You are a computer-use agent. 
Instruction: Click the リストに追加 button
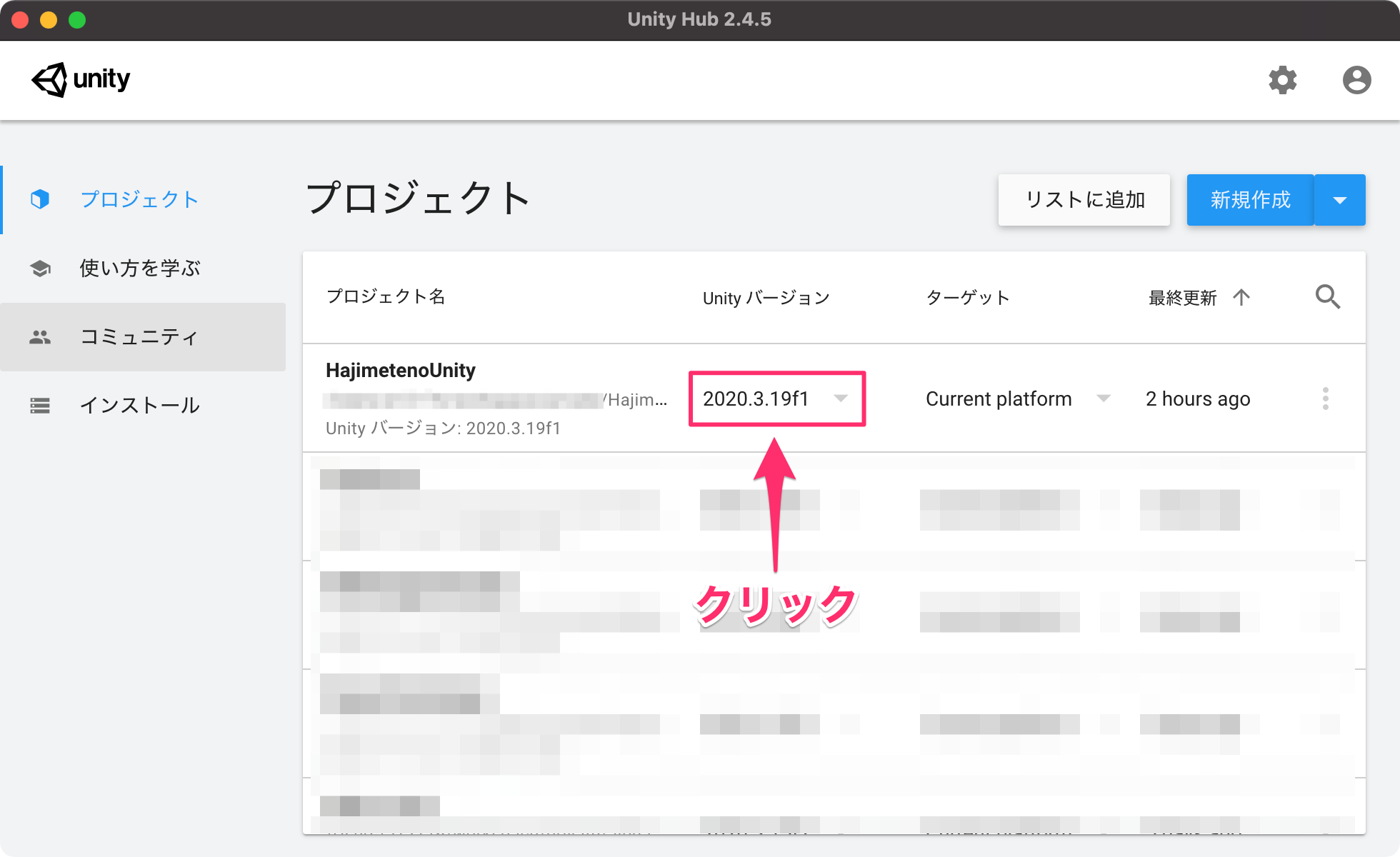tap(1084, 200)
